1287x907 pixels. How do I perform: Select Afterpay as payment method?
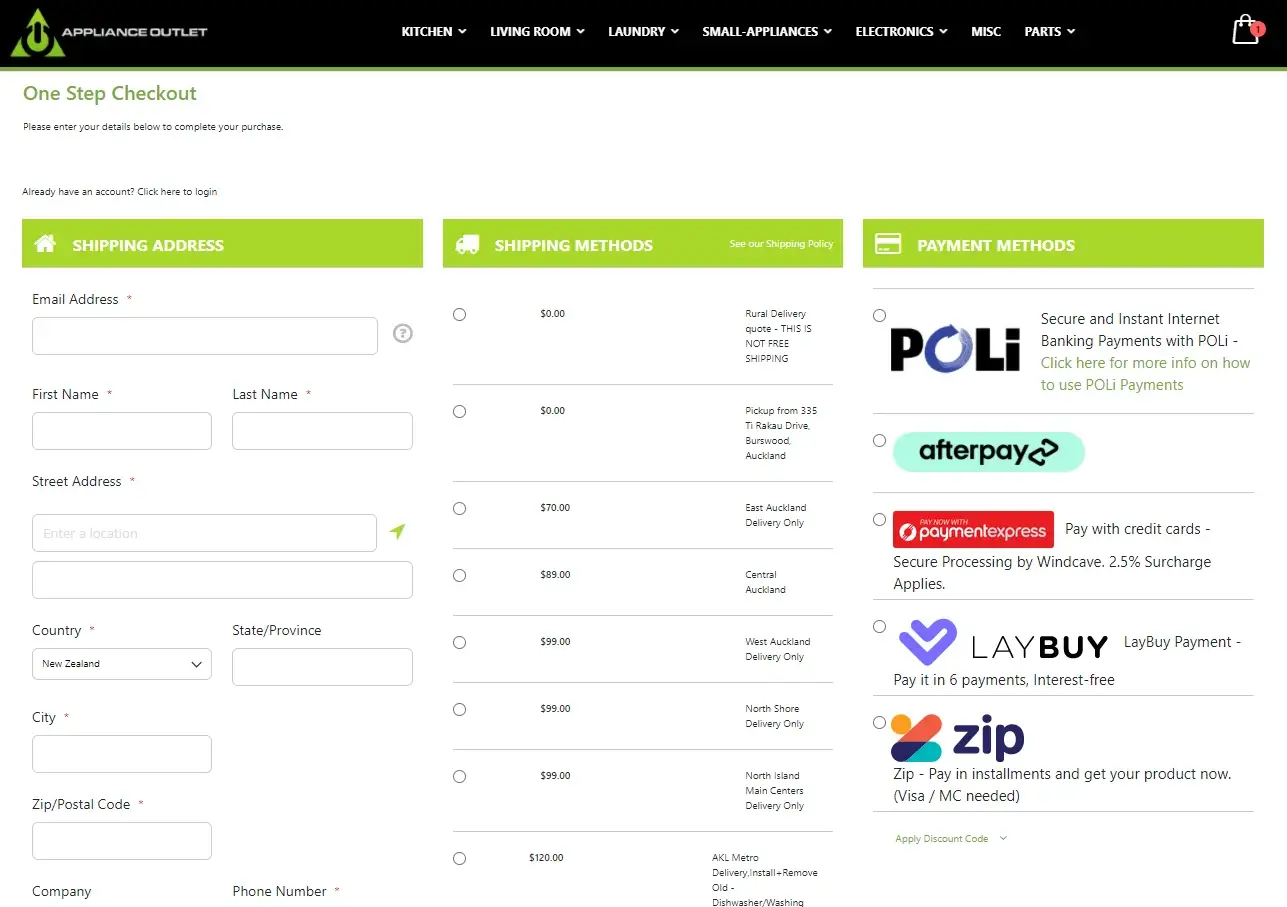point(879,440)
